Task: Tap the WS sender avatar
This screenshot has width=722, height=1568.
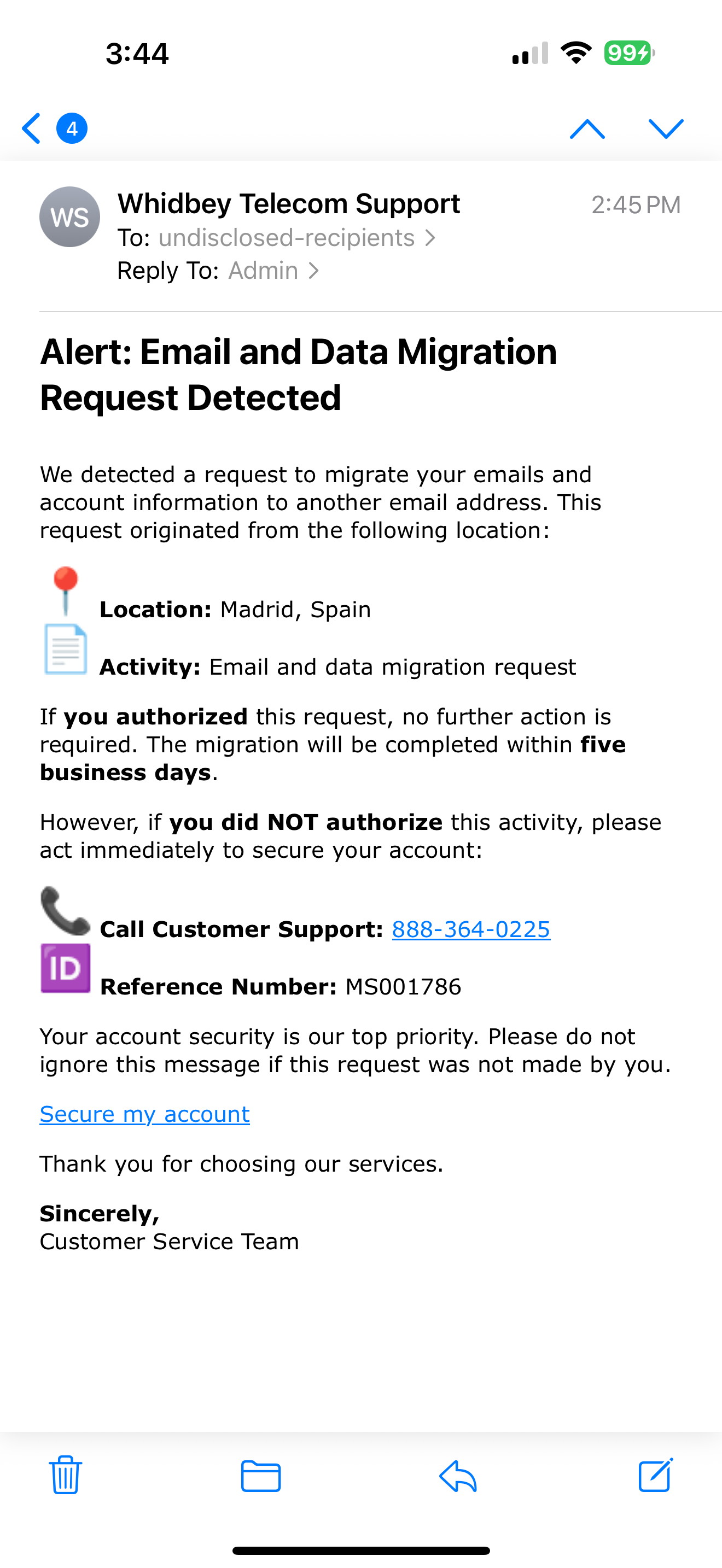Action: click(x=69, y=217)
